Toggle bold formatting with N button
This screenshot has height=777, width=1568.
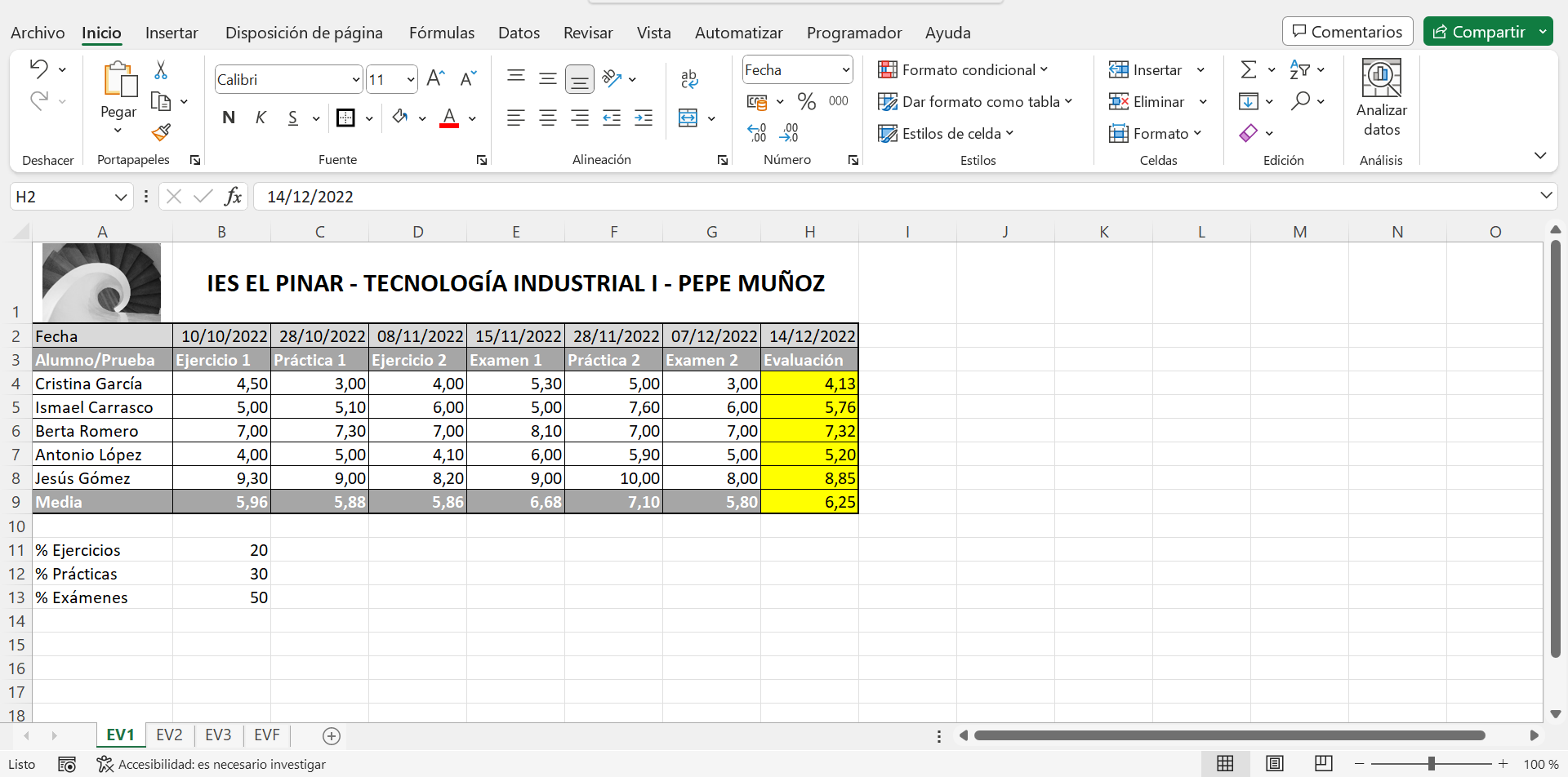click(229, 118)
